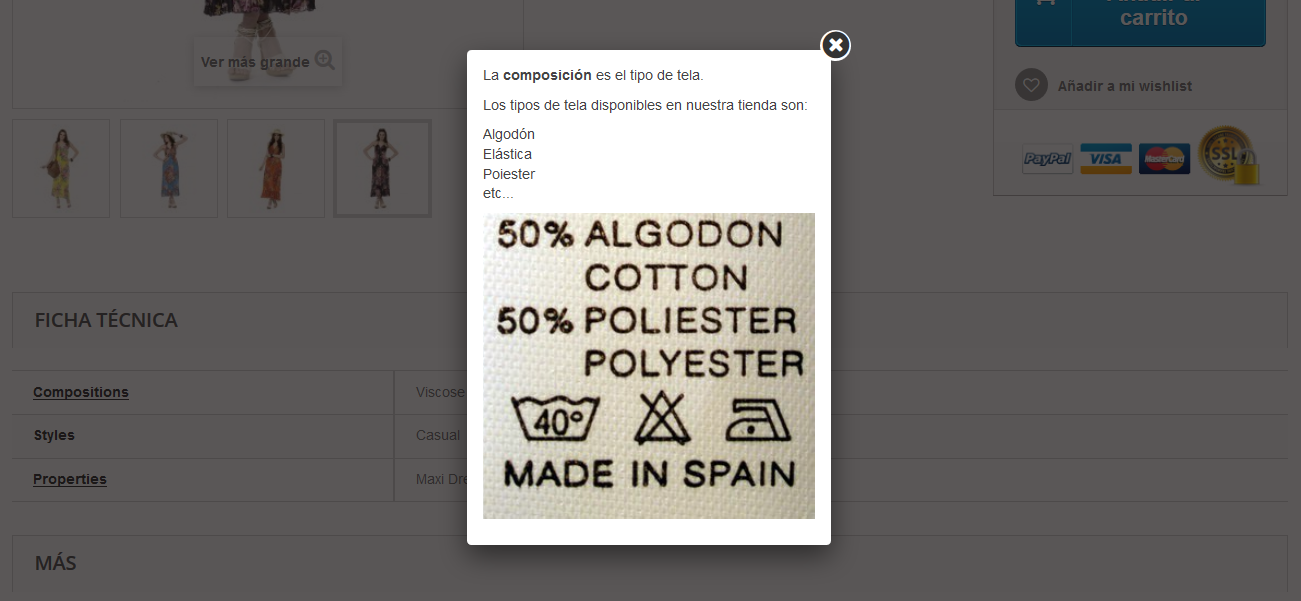Click the Ver más grande label

click(255, 62)
